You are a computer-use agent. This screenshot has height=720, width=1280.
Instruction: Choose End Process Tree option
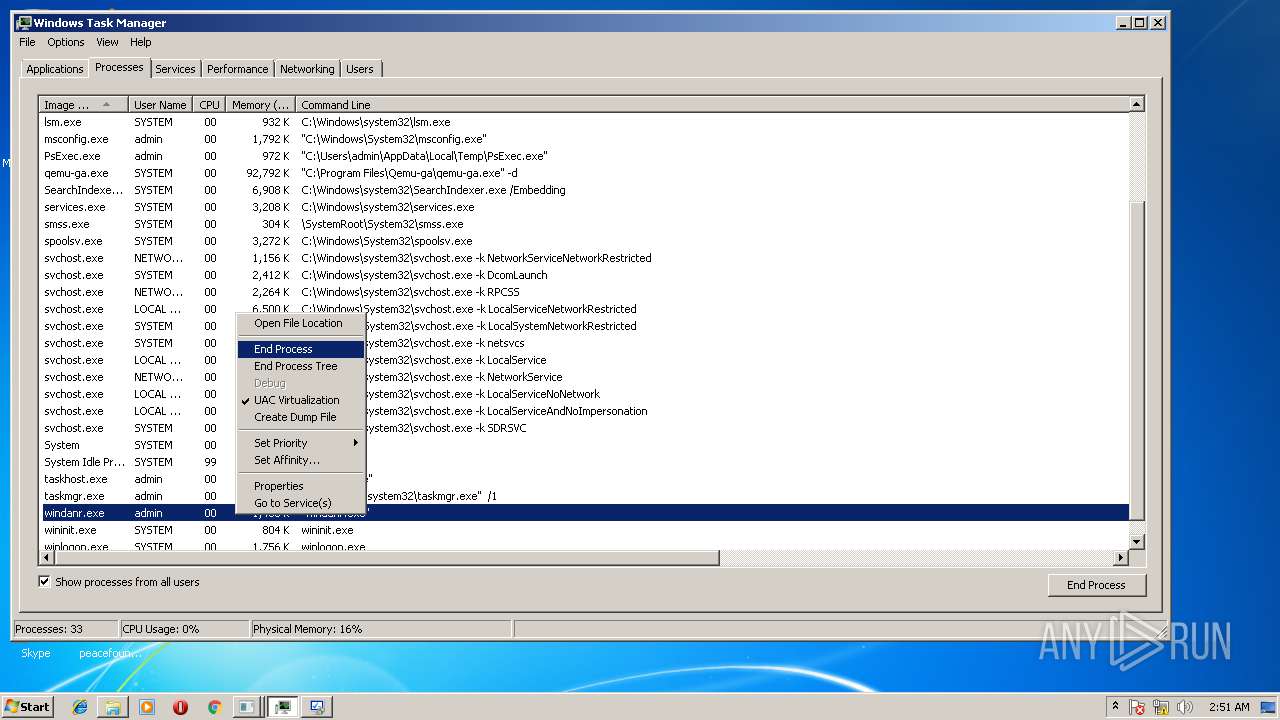300,366
